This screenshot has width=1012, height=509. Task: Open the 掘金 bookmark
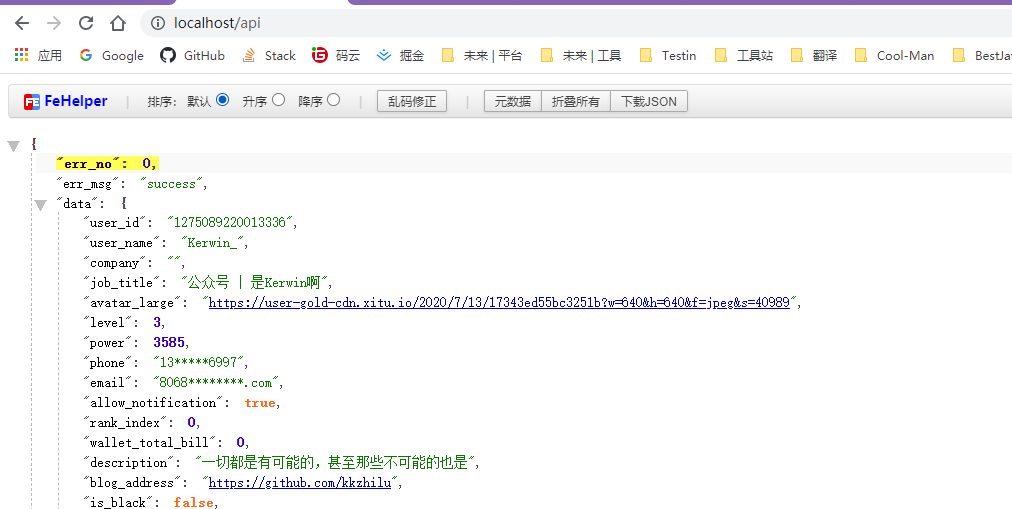[x=400, y=56]
